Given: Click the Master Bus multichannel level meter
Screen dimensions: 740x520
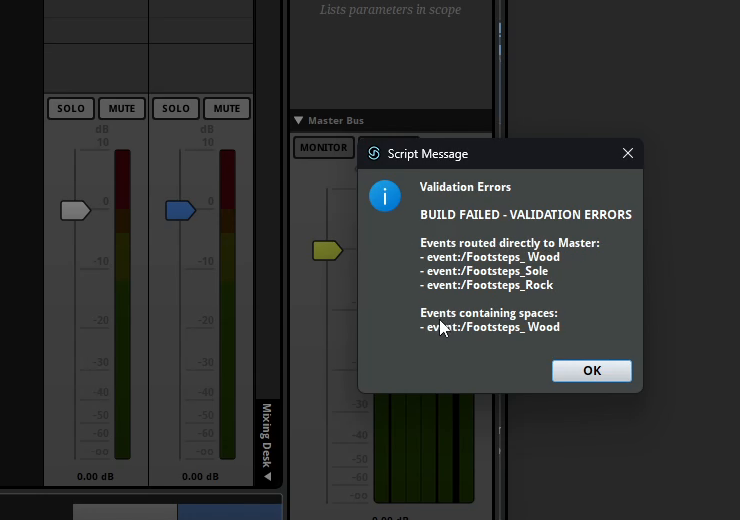Looking at the screenshot, I should [424, 448].
